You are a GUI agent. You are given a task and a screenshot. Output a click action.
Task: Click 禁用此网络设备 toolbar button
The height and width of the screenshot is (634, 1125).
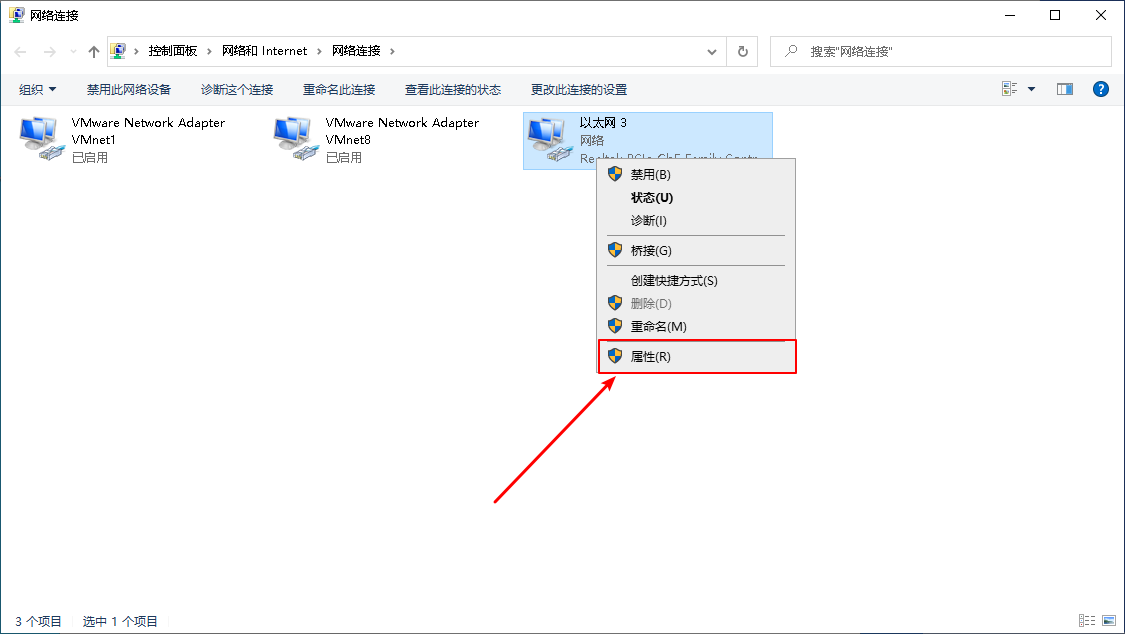click(129, 89)
